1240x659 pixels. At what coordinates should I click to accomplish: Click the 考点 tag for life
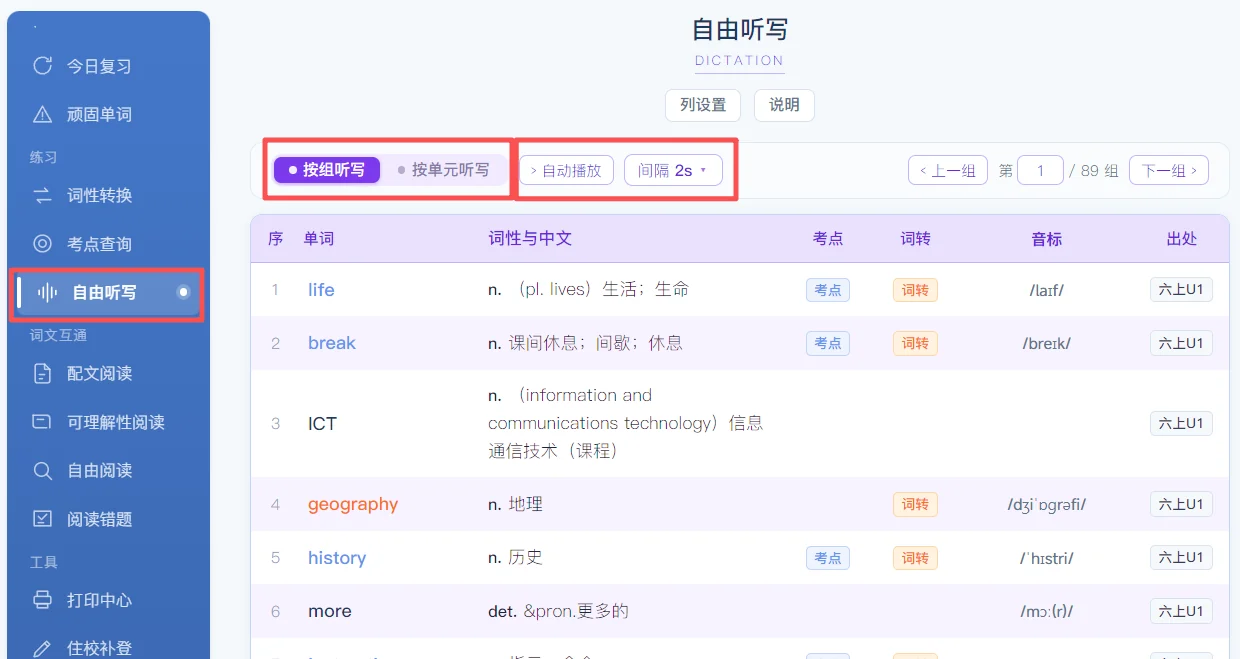point(828,290)
